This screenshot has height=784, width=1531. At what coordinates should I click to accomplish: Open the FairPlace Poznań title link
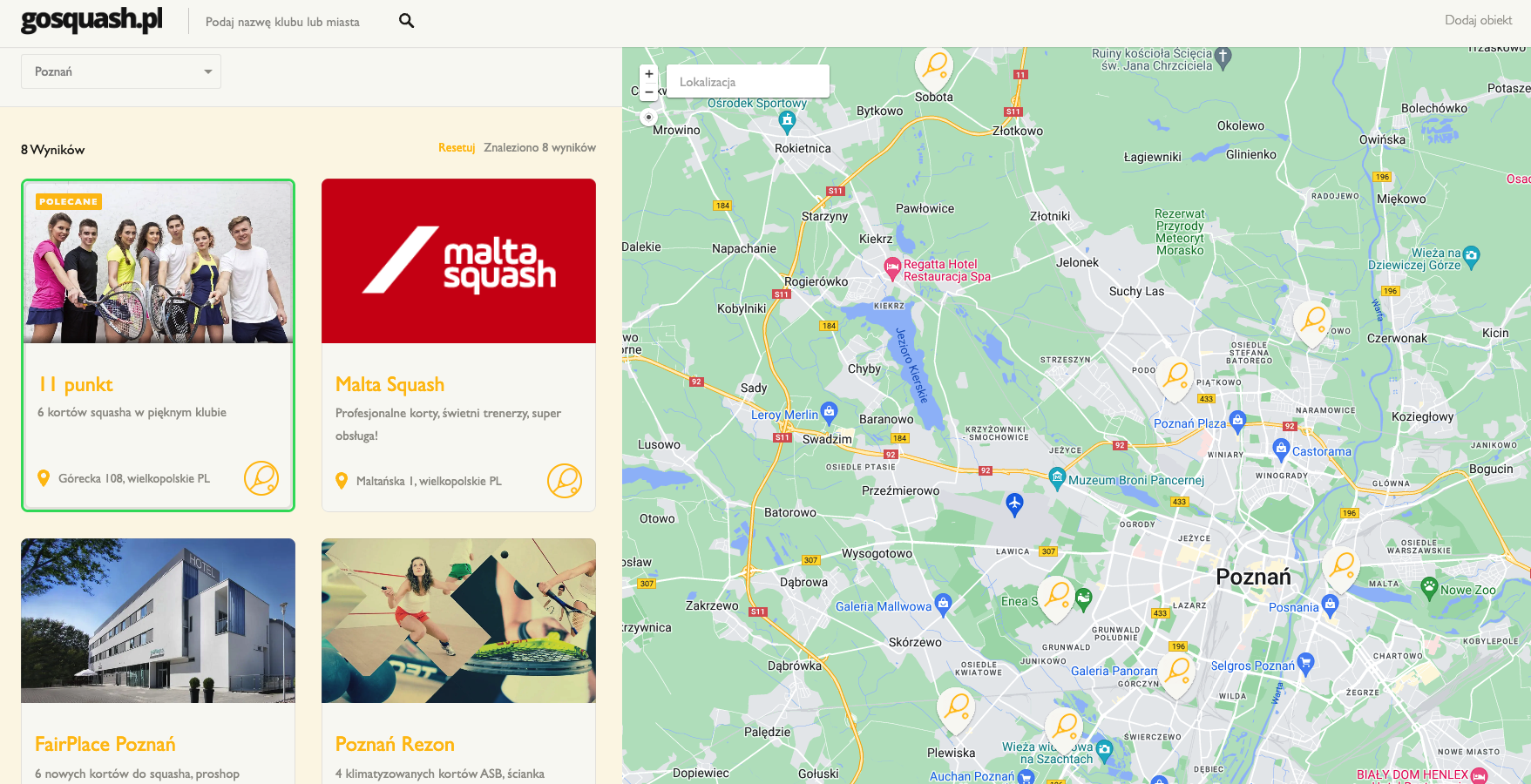point(105,744)
